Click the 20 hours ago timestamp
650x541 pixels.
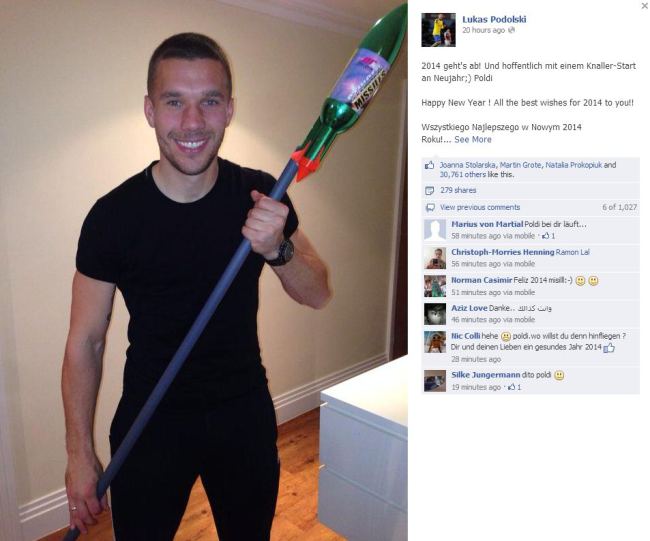(x=483, y=30)
